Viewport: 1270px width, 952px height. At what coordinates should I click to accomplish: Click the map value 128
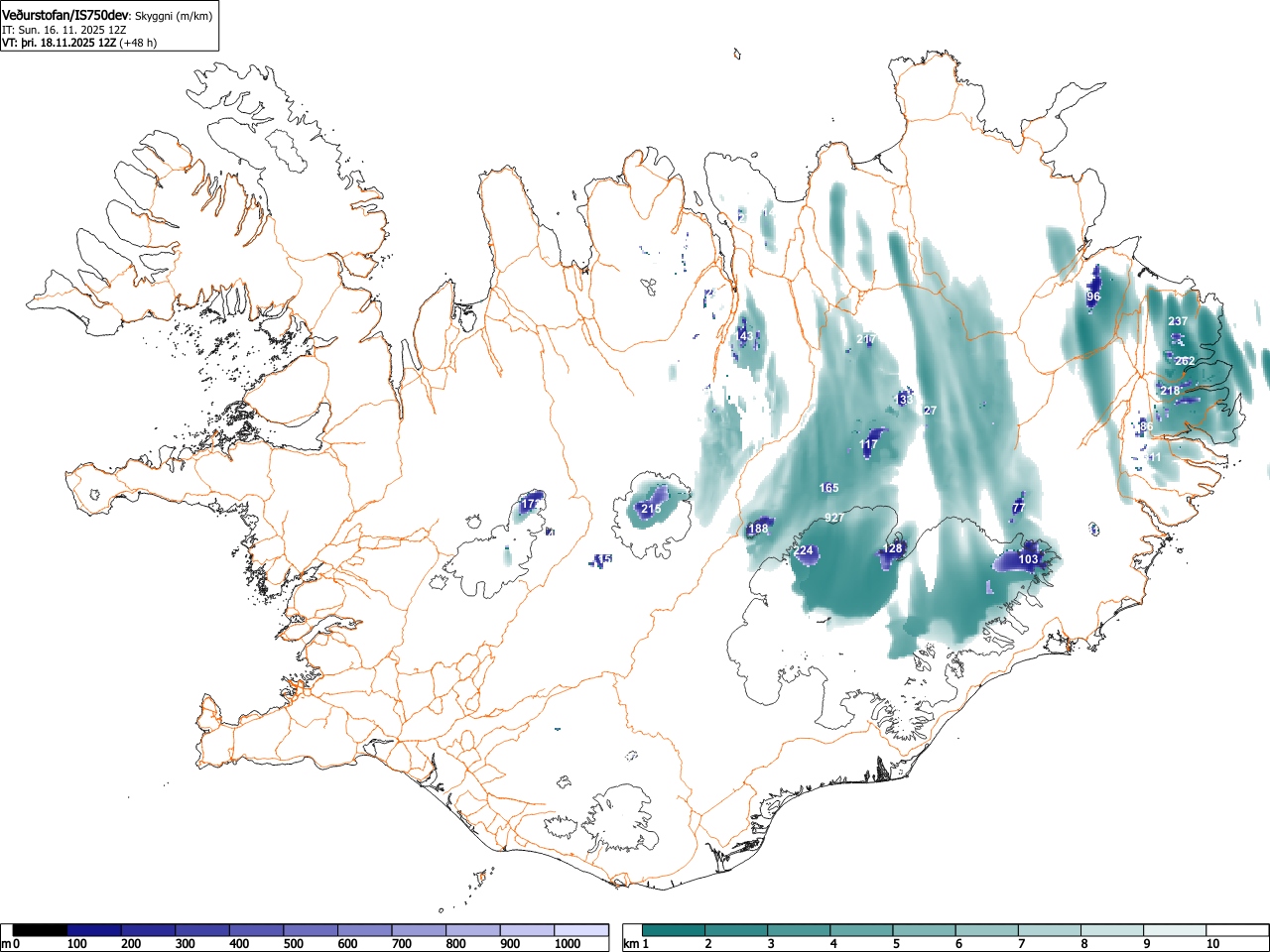pyautogui.click(x=893, y=548)
